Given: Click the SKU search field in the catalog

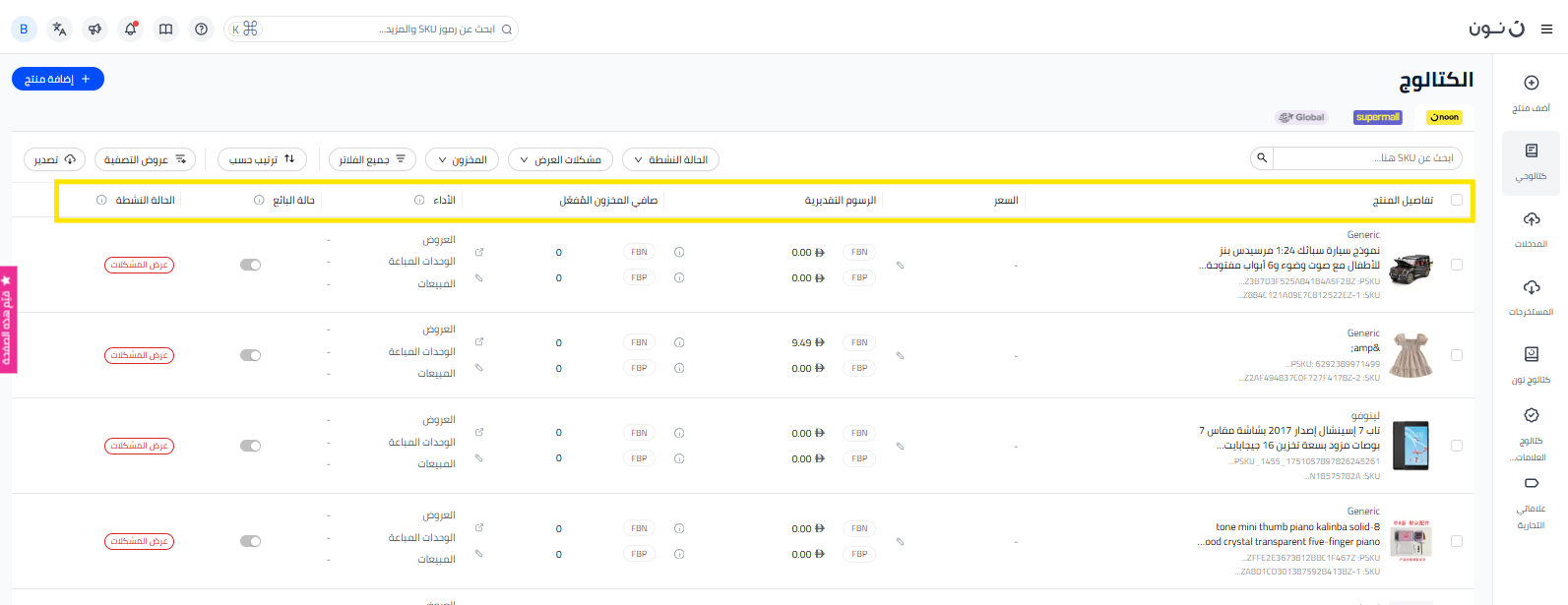Looking at the screenshot, I should [1366, 158].
